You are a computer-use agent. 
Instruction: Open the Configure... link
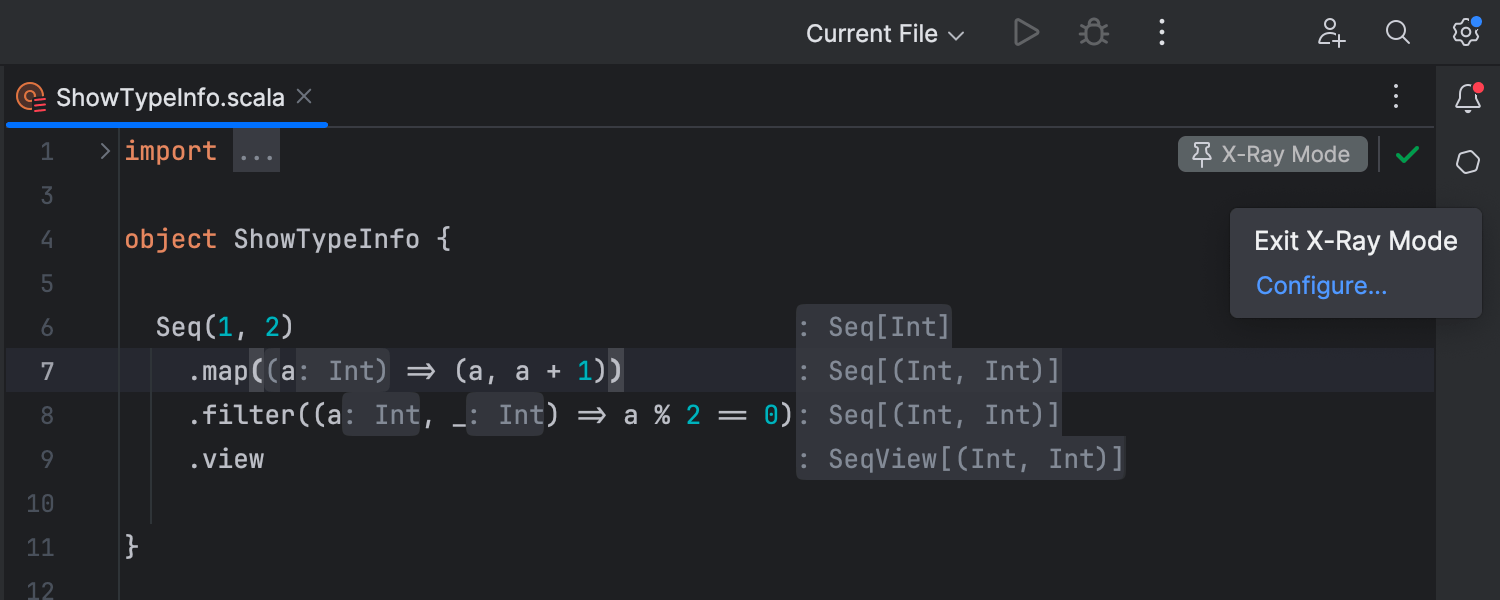tap(1321, 285)
